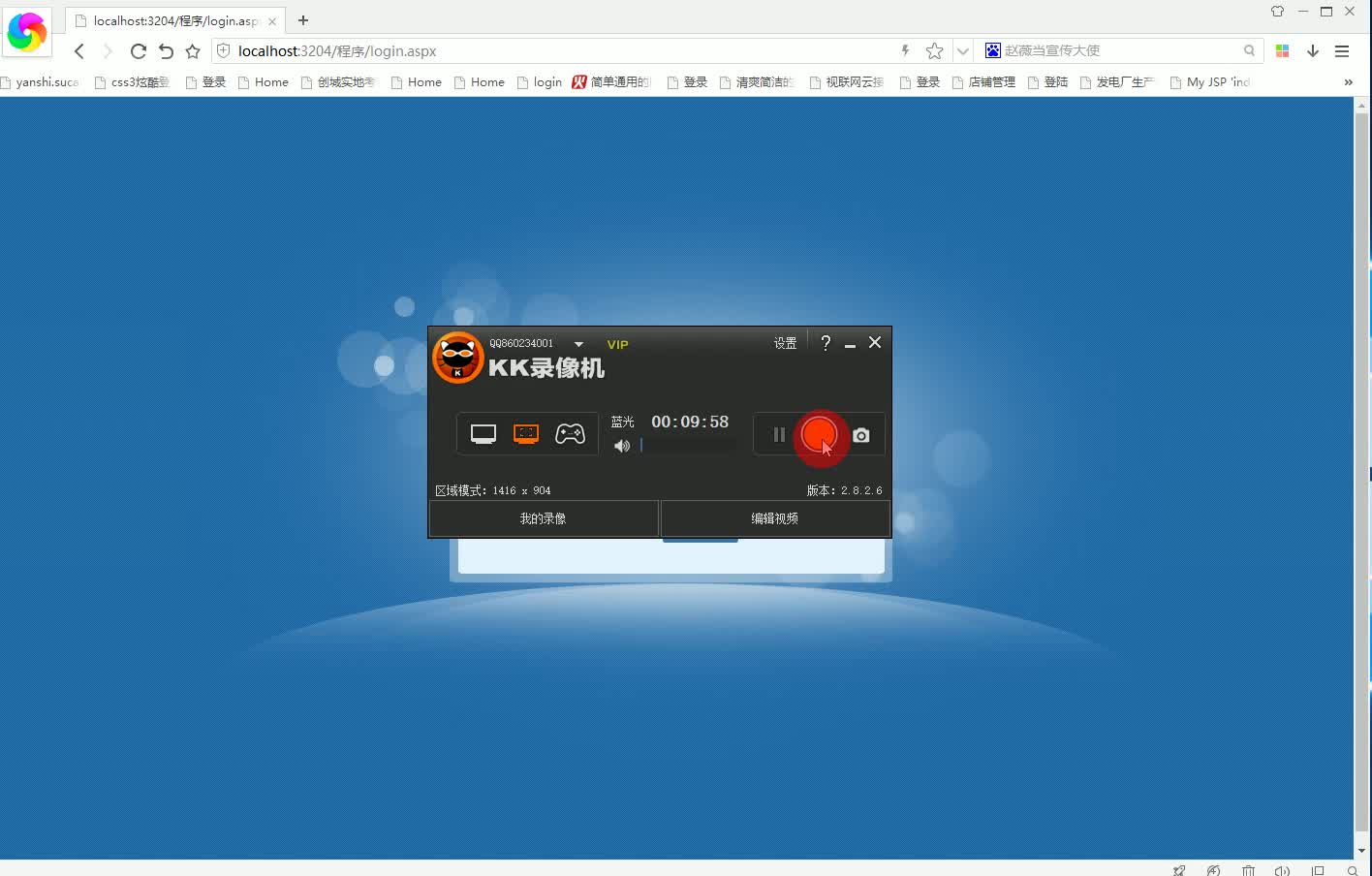Click the lightning speed-mode icon in address bar
1372x876 pixels.
click(x=905, y=50)
